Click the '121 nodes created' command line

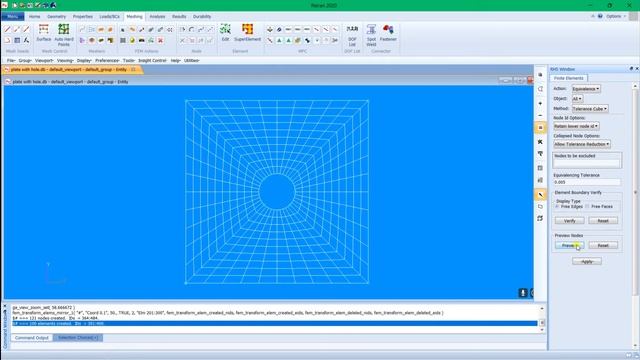(x=55, y=318)
